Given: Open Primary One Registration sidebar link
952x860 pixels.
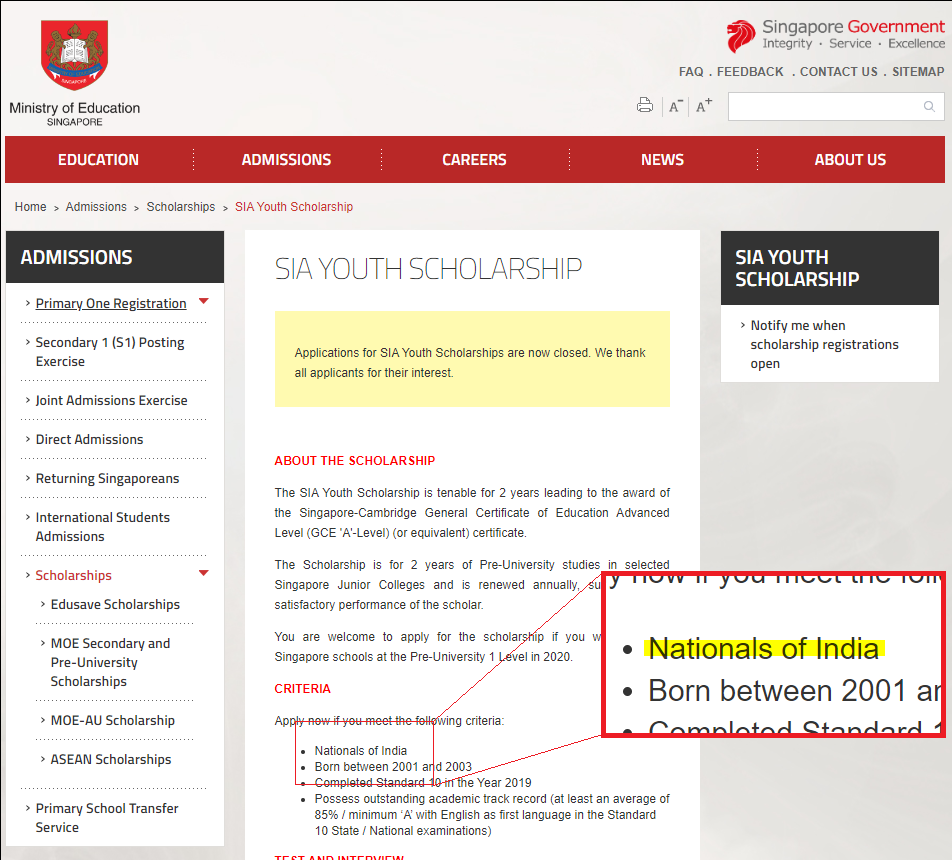Looking at the screenshot, I should (x=110, y=303).
